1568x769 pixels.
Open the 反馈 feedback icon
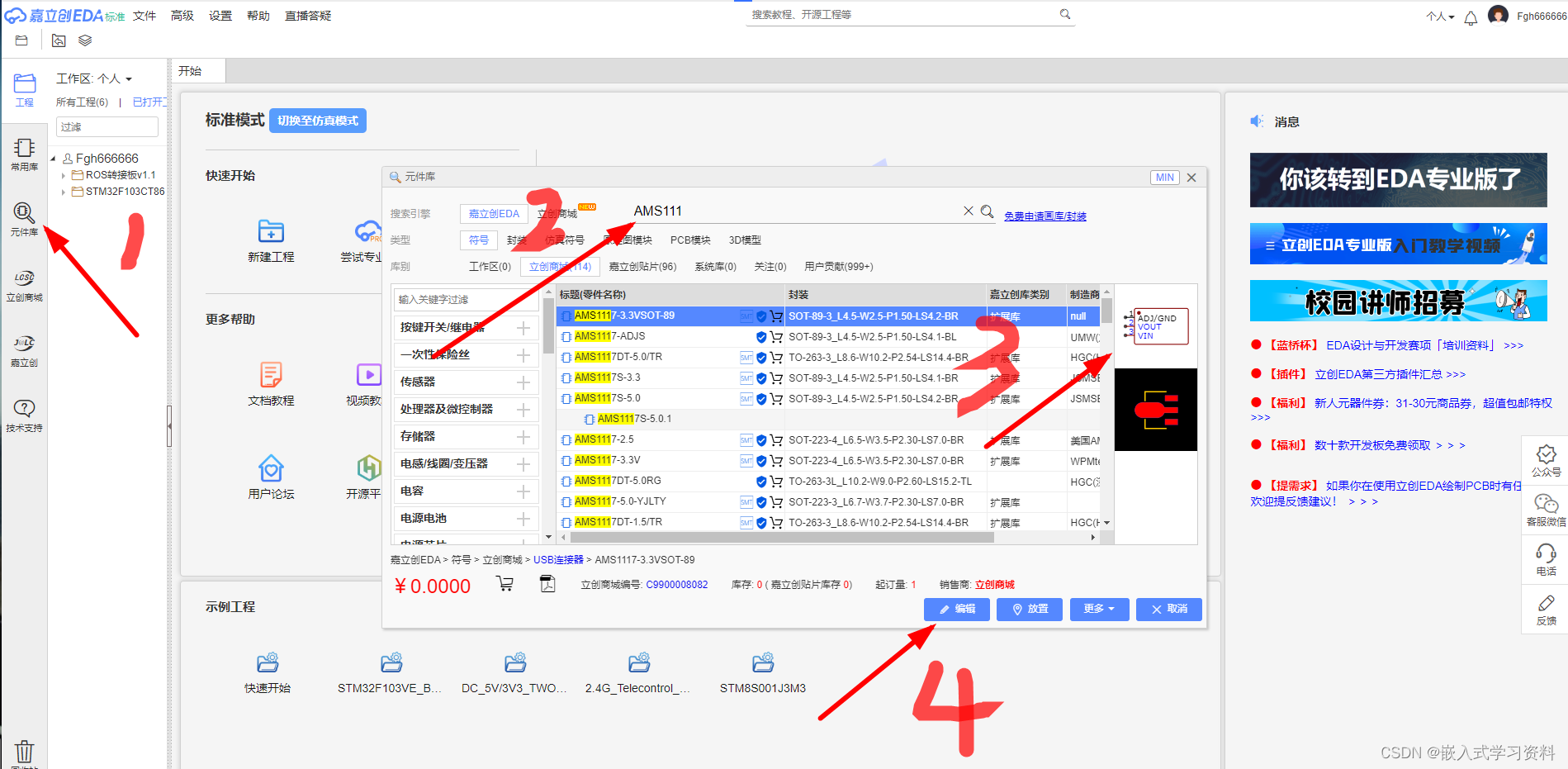(1546, 610)
